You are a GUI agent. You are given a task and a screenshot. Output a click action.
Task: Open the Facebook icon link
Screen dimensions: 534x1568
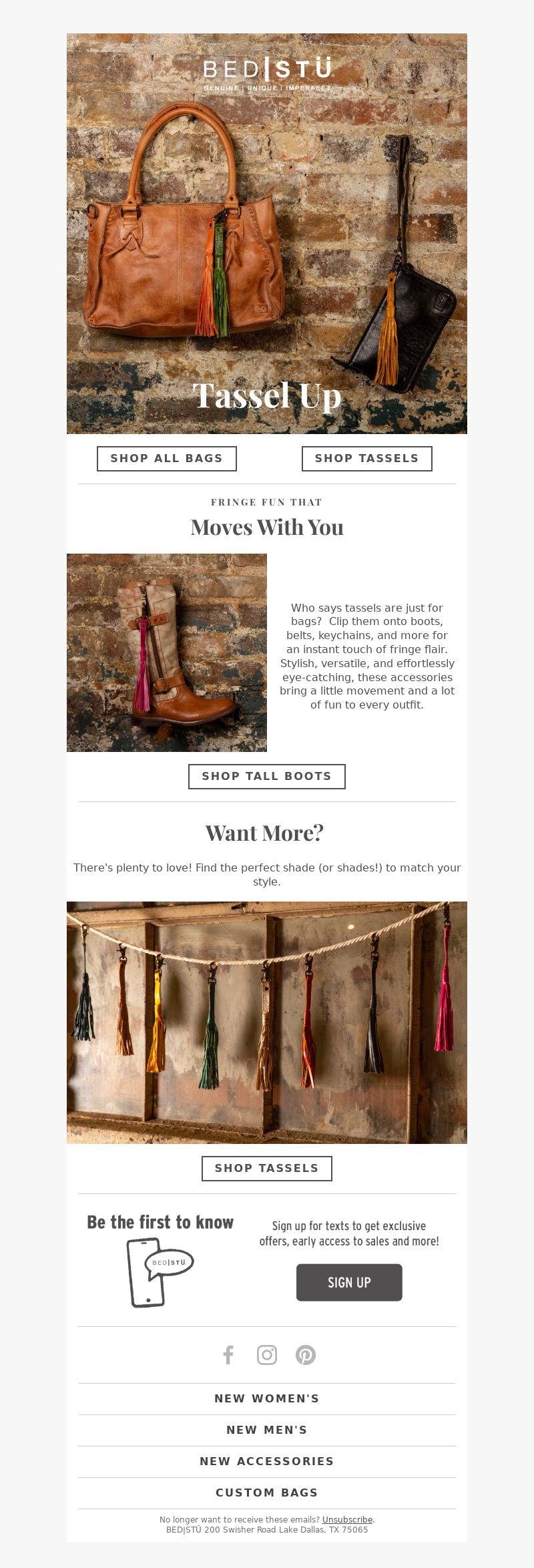[x=228, y=1355]
